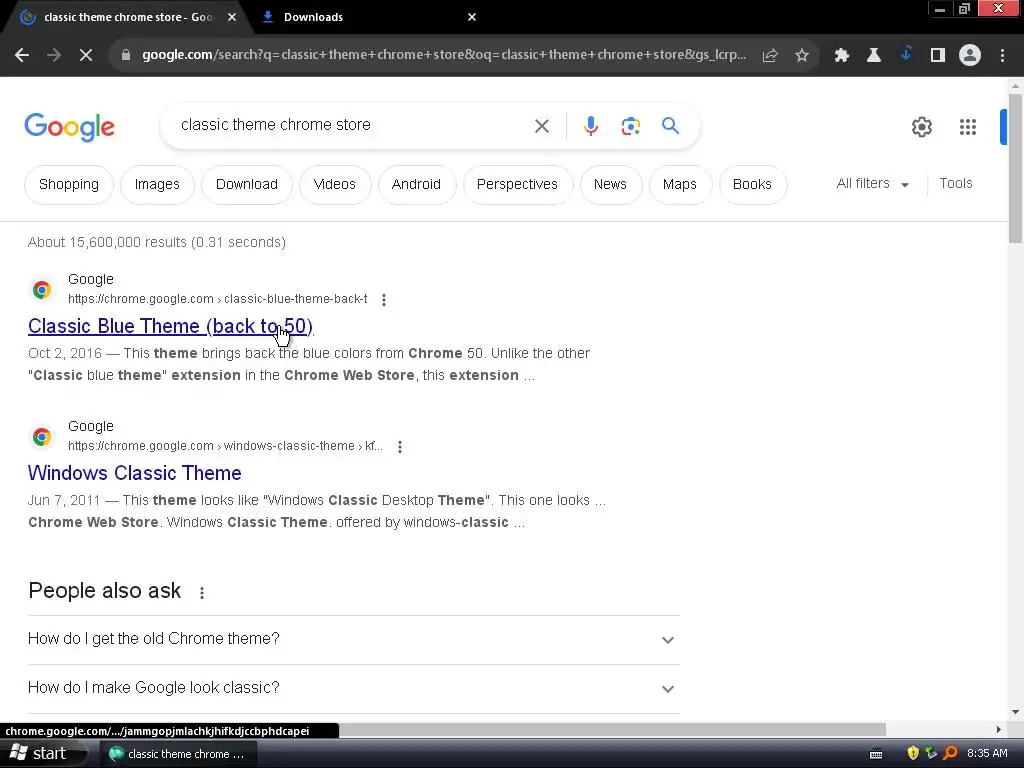Open the profile avatar menu
The image size is (1024, 768).
click(970, 56)
